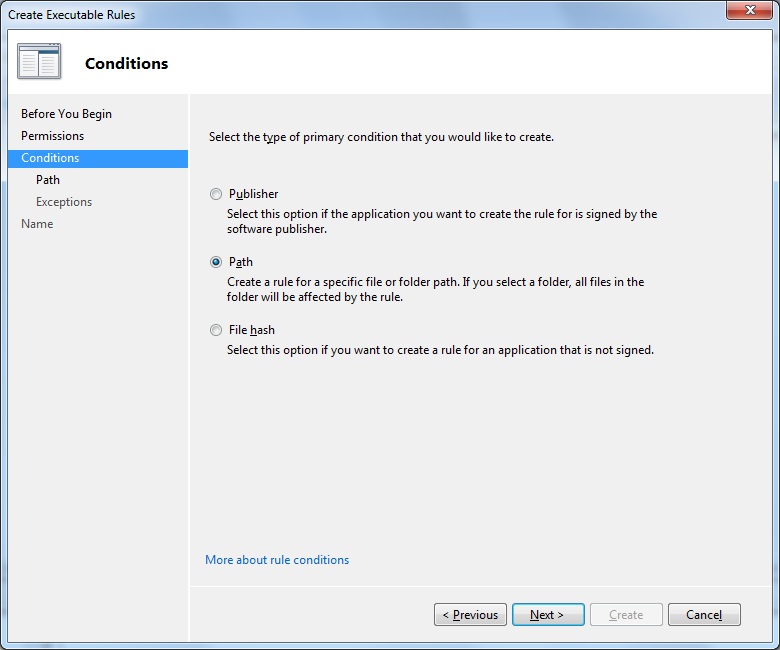Click the Conditions page heading
This screenshot has width=780, height=650.
[126, 64]
